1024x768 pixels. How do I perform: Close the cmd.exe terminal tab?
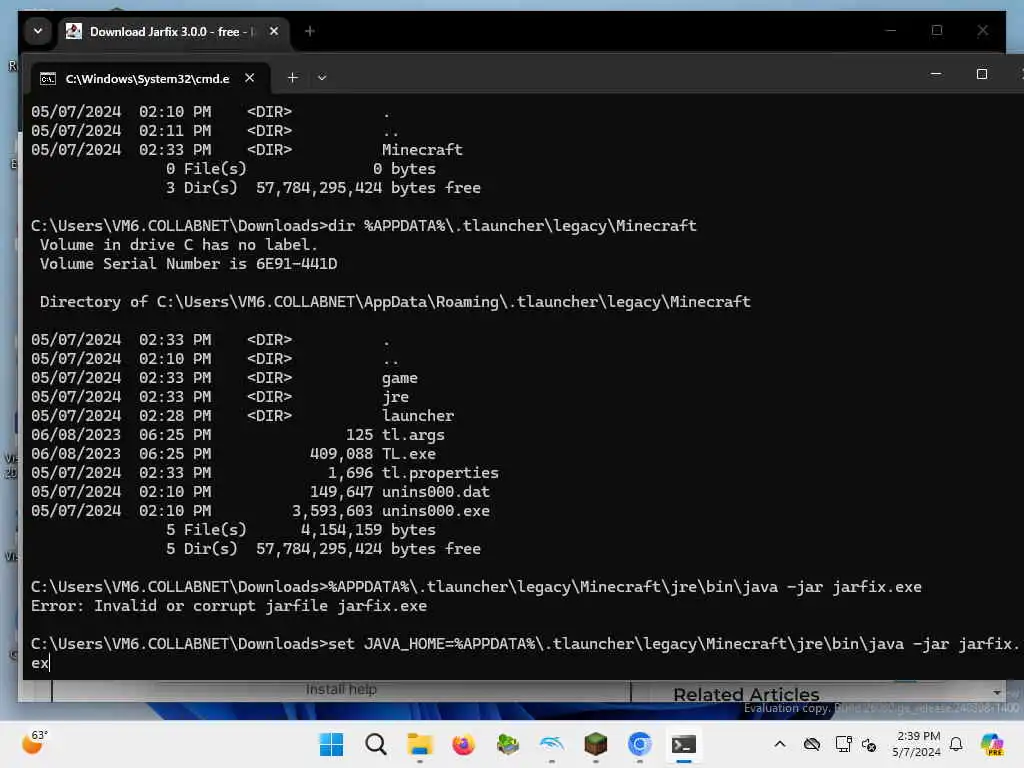(249, 78)
